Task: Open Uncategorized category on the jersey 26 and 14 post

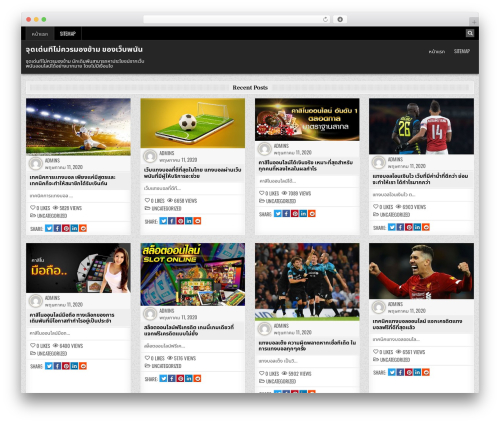Action: point(395,214)
